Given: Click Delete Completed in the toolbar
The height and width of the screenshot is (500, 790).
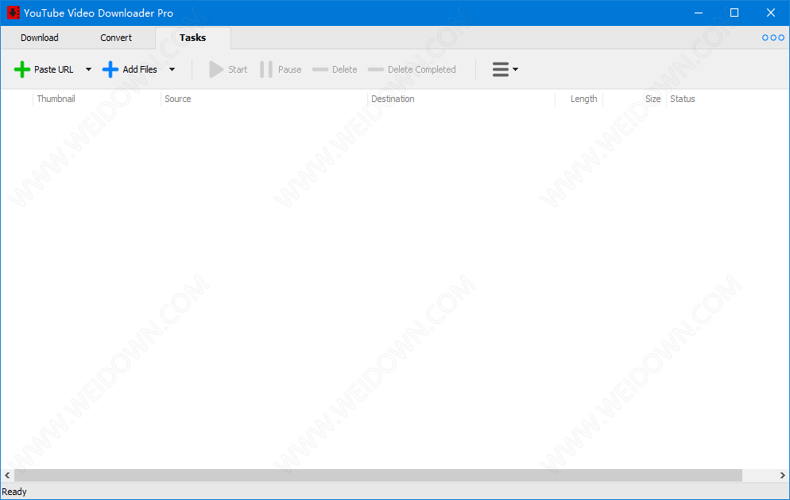Looking at the screenshot, I should click(x=412, y=70).
